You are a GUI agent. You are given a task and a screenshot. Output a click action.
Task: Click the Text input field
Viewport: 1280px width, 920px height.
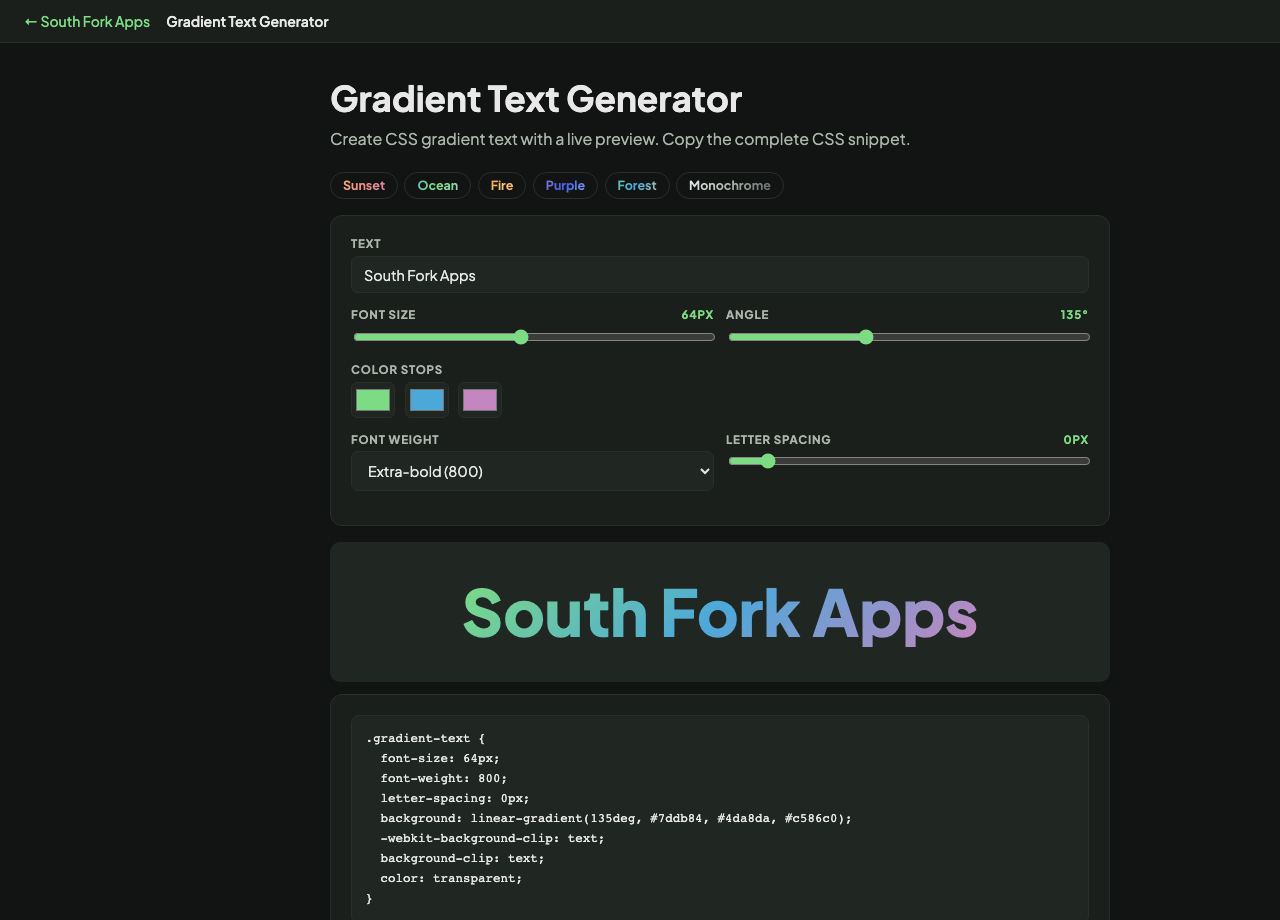coord(720,275)
